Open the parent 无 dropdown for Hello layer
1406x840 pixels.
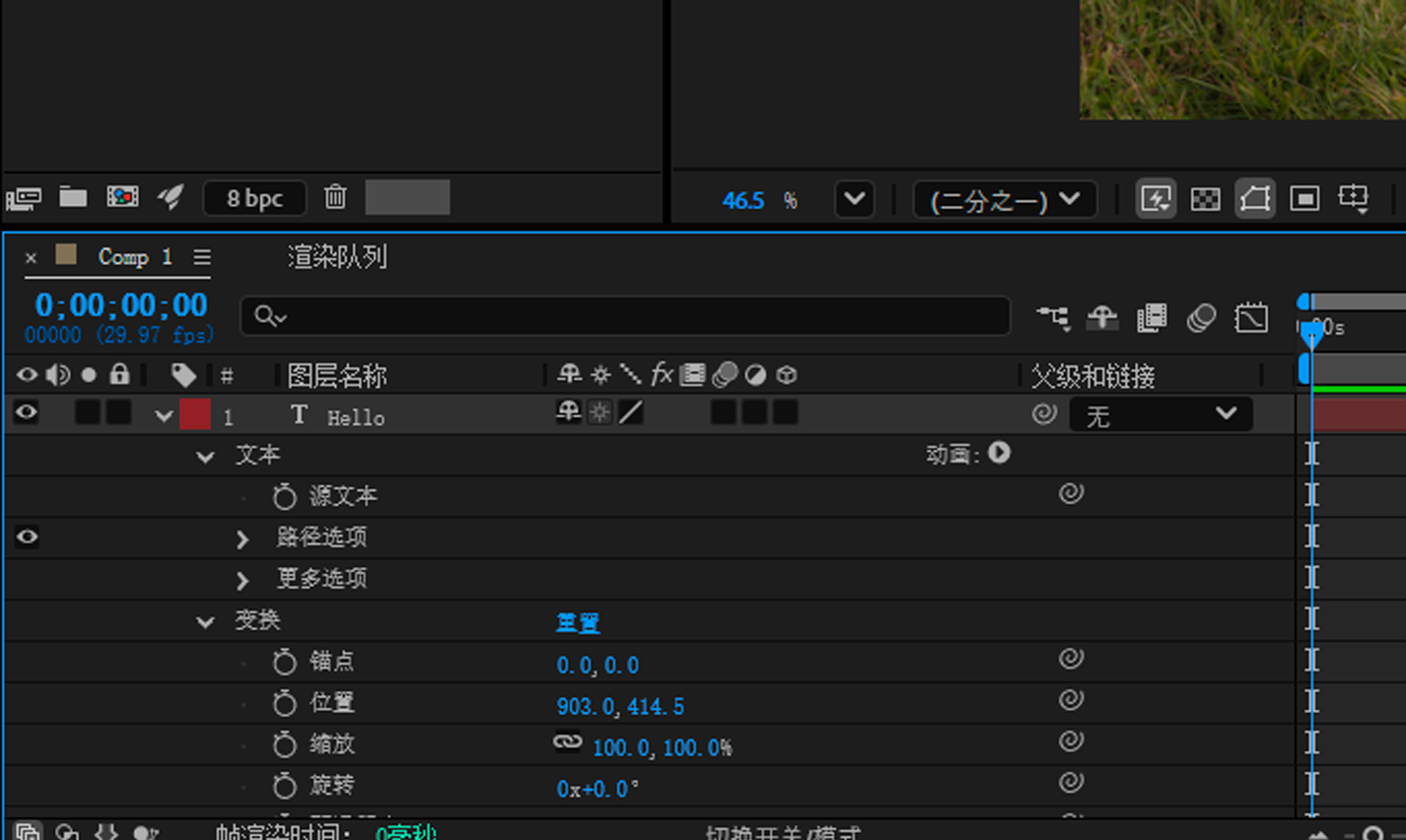tap(1160, 415)
